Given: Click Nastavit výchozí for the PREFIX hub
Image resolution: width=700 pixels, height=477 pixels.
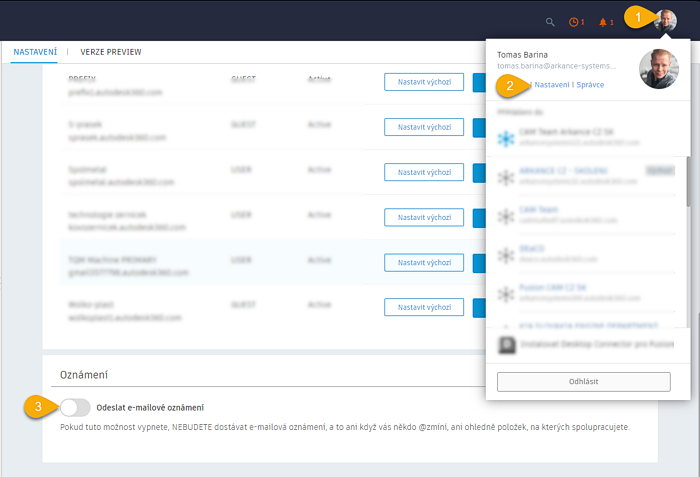Looking at the screenshot, I should point(423,83).
